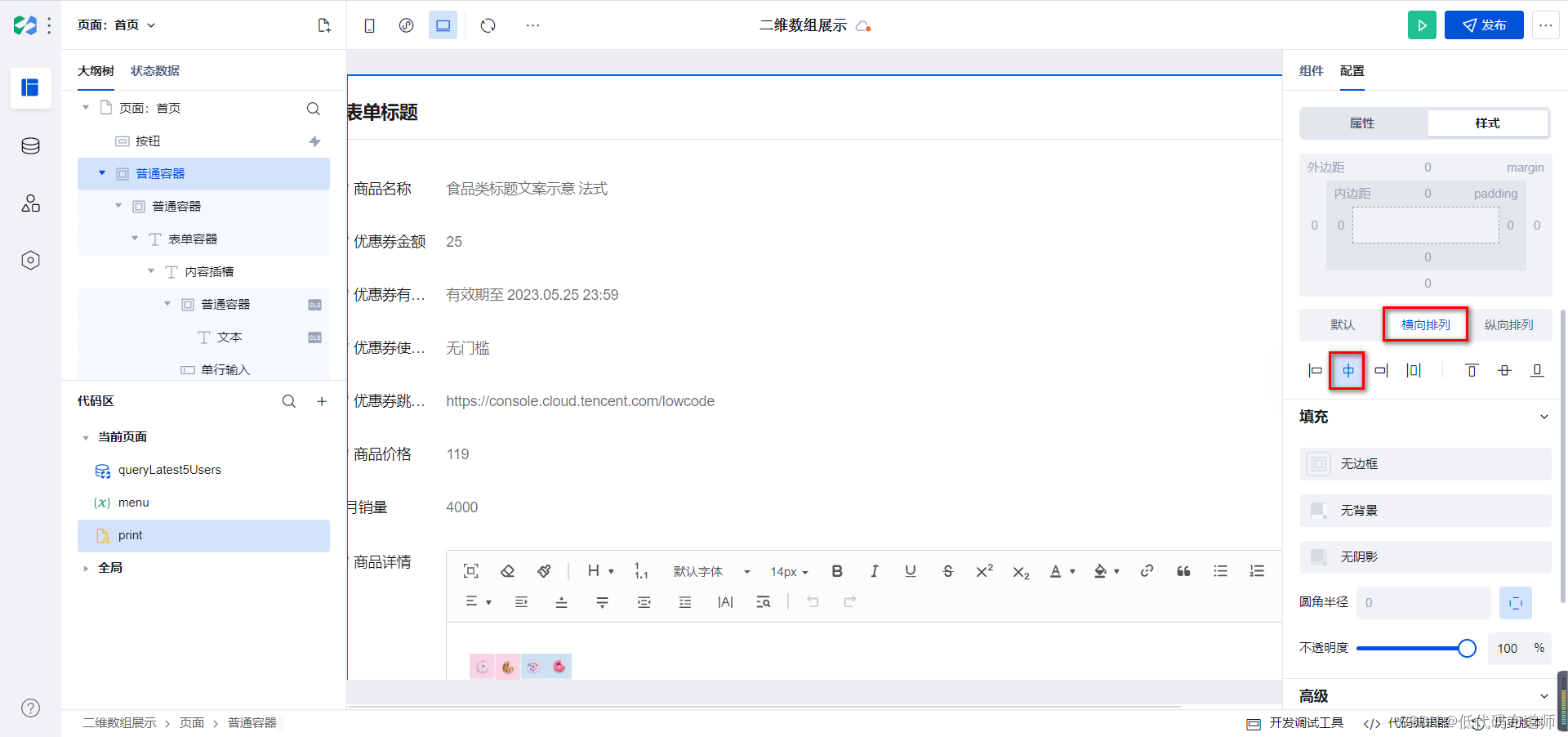The width and height of the screenshot is (1568, 737).
Task: Set horizontal align right
Action: 1381,371
